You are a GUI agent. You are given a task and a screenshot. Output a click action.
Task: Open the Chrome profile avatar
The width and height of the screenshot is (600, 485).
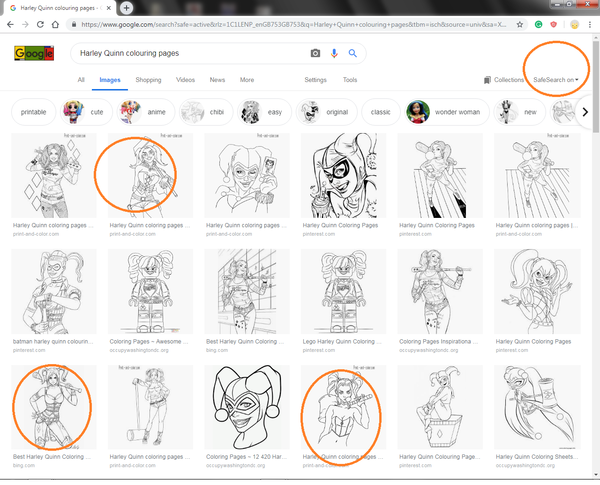574,24
